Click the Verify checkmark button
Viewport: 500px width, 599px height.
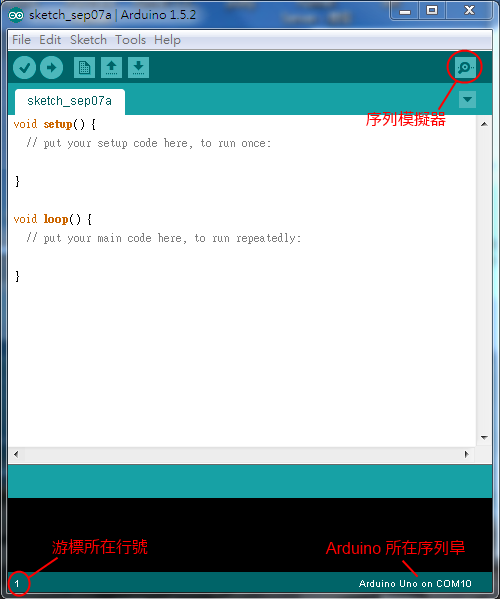(24, 68)
